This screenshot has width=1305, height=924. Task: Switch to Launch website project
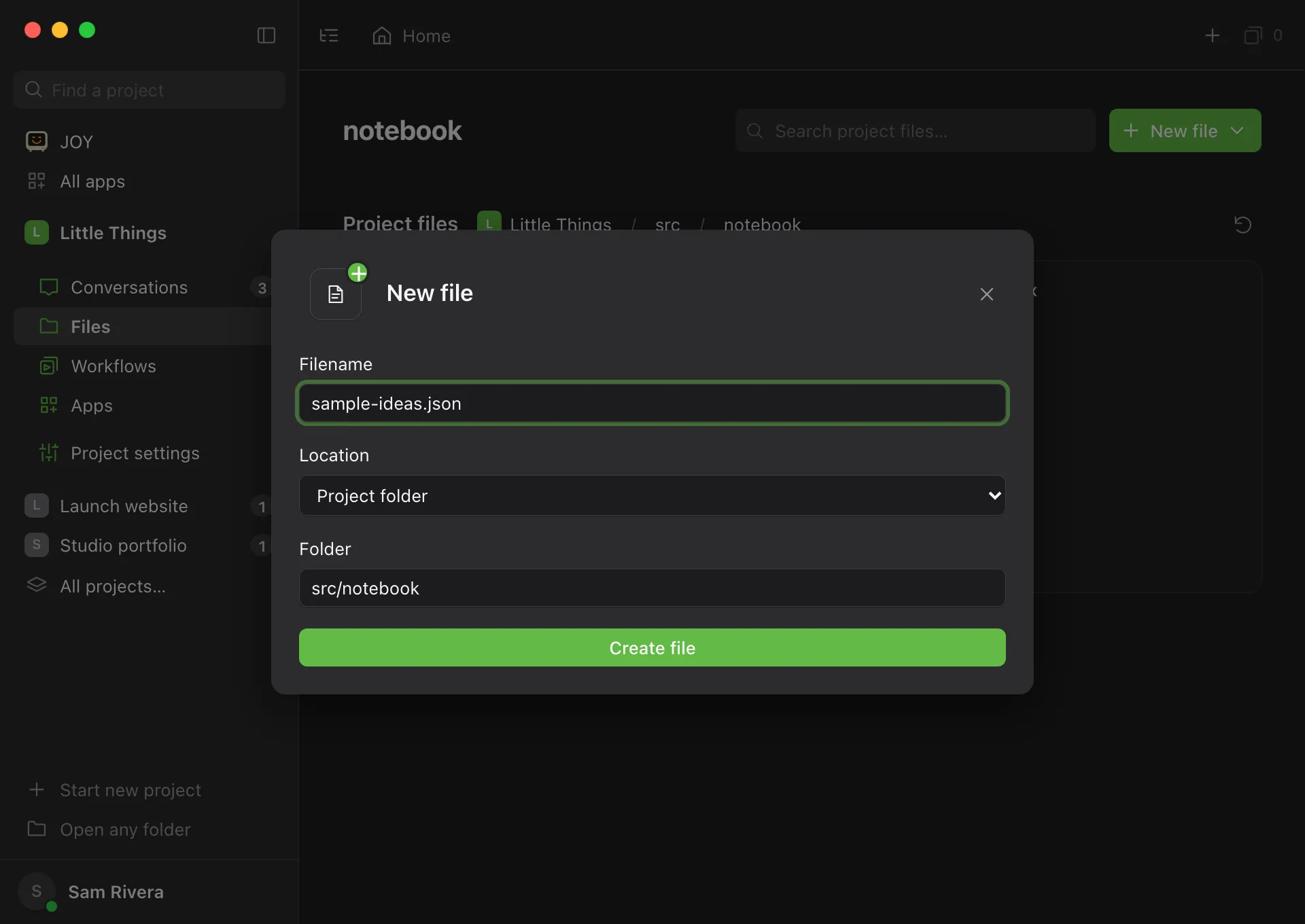click(x=143, y=505)
